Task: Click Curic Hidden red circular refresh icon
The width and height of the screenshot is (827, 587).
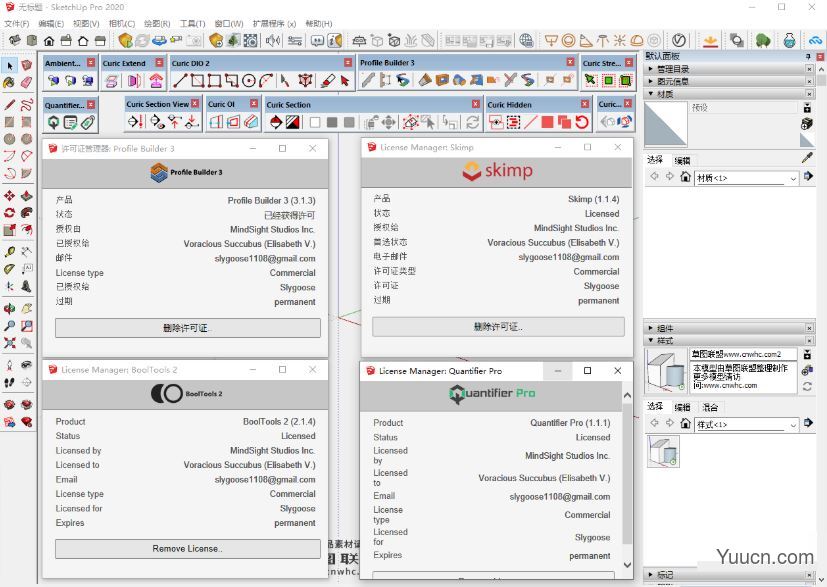Action: tap(582, 122)
